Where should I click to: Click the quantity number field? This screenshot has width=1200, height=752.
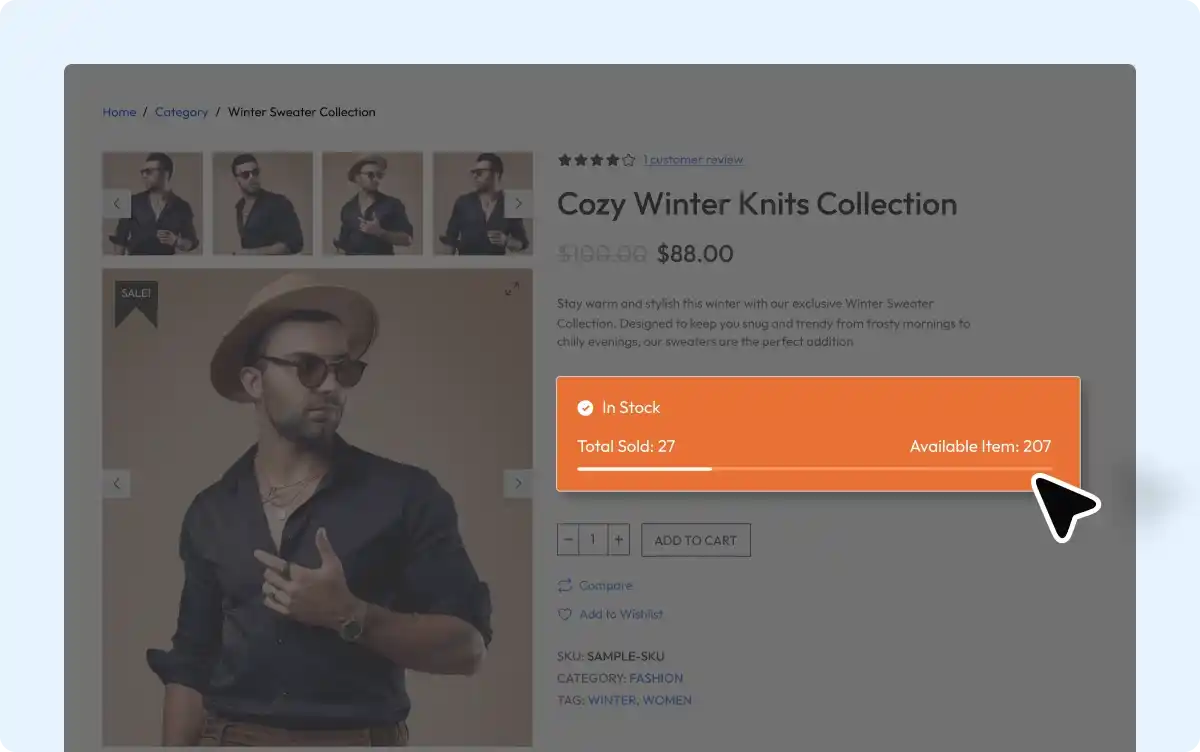pyautogui.click(x=593, y=539)
